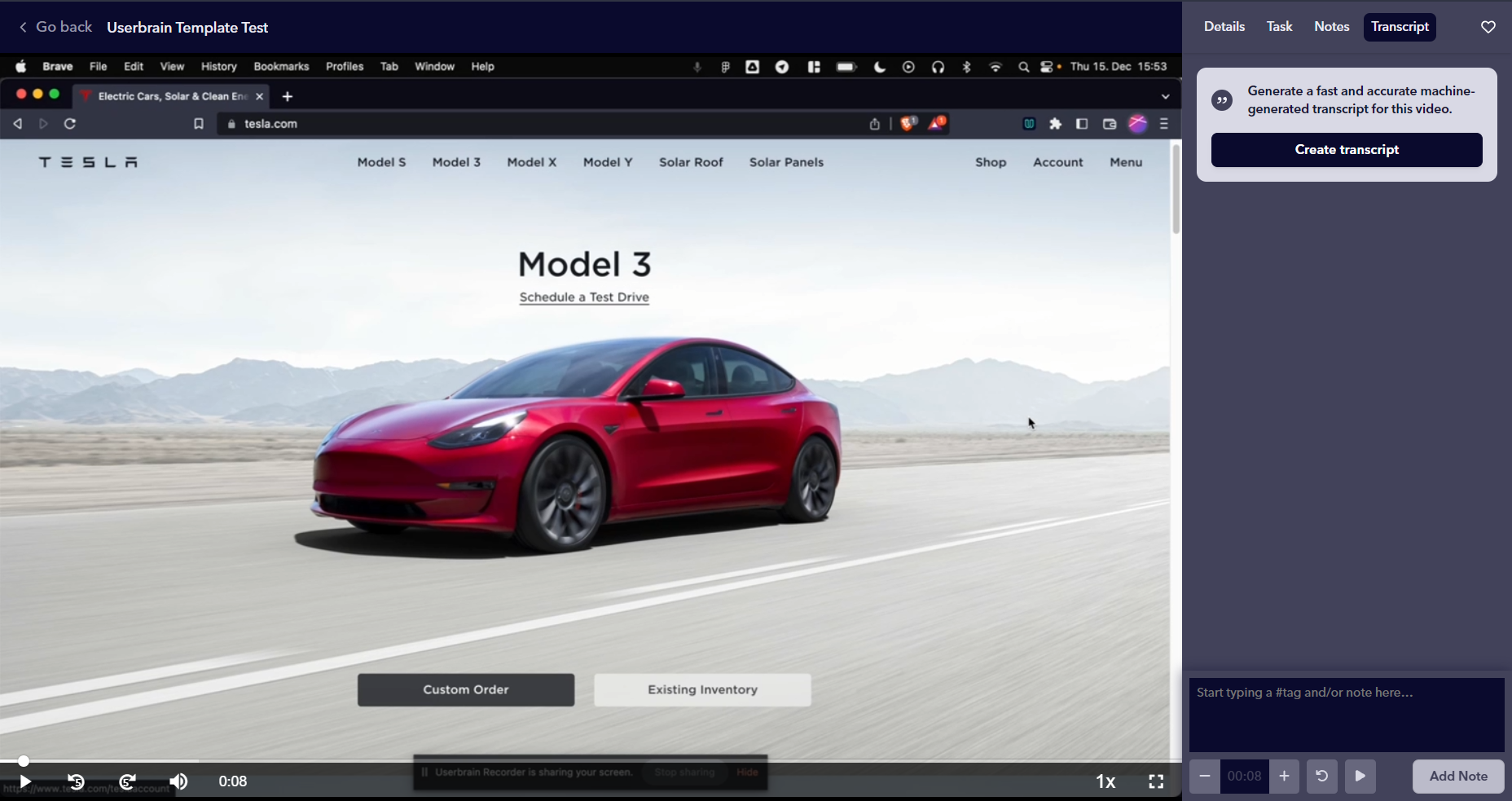Click the Bluetooth icon in the menu bar
The image size is (1512, 801).
(x=967, y=67)
